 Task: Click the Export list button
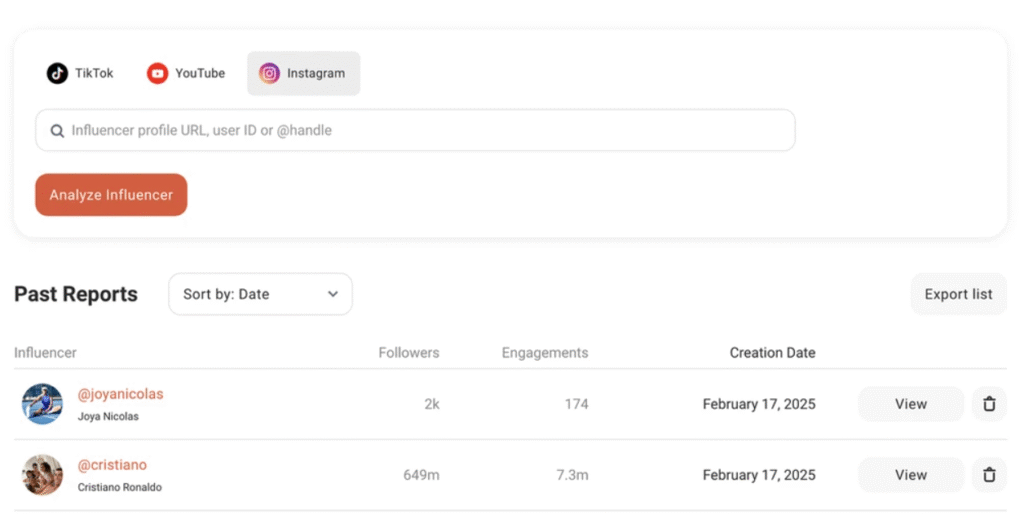[x=959, y=294]
